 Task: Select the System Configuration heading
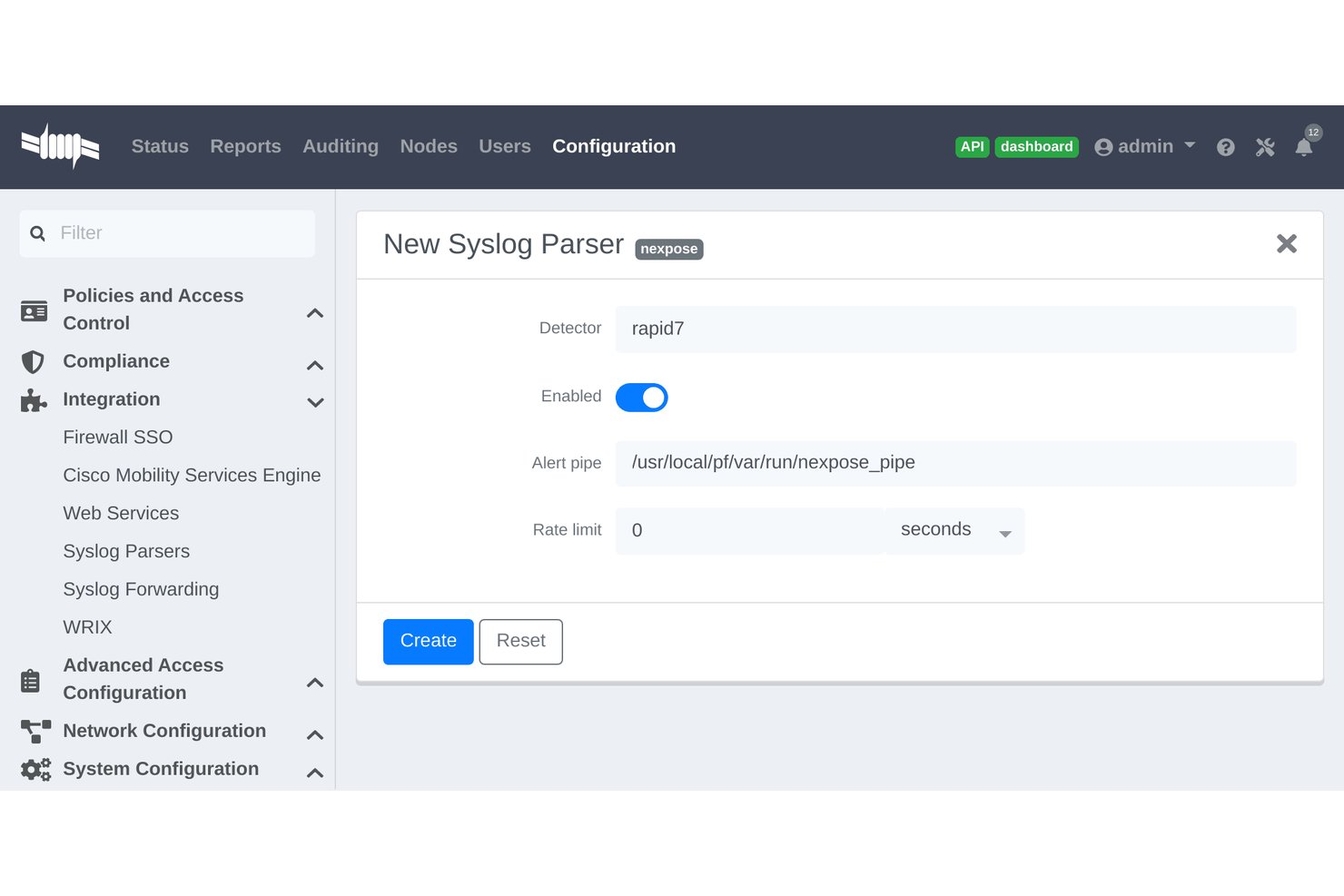point(161,769)
